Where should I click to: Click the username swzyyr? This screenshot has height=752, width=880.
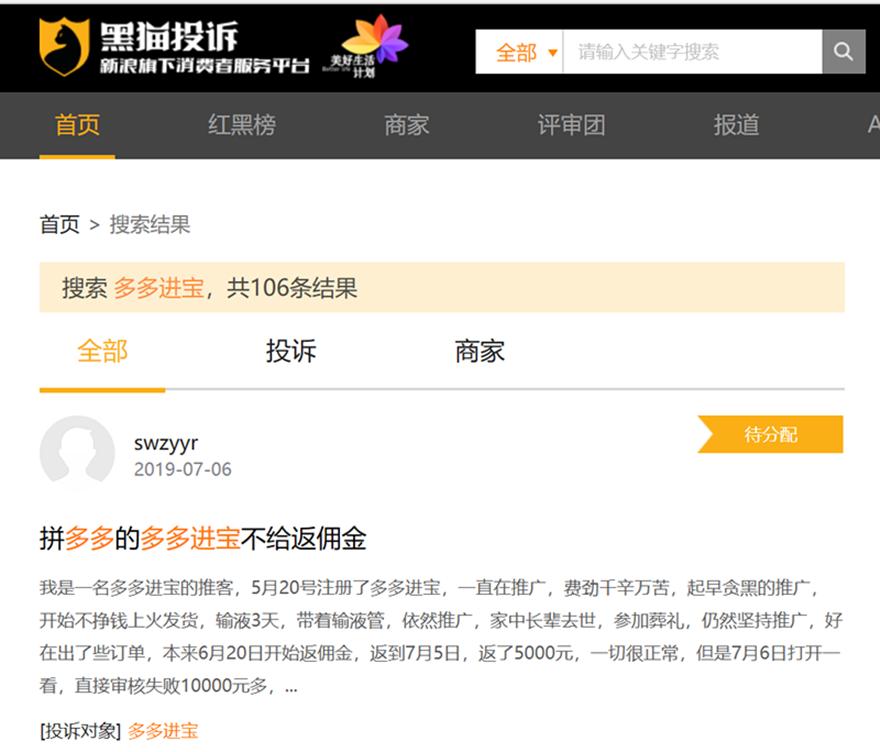[165, 442]
